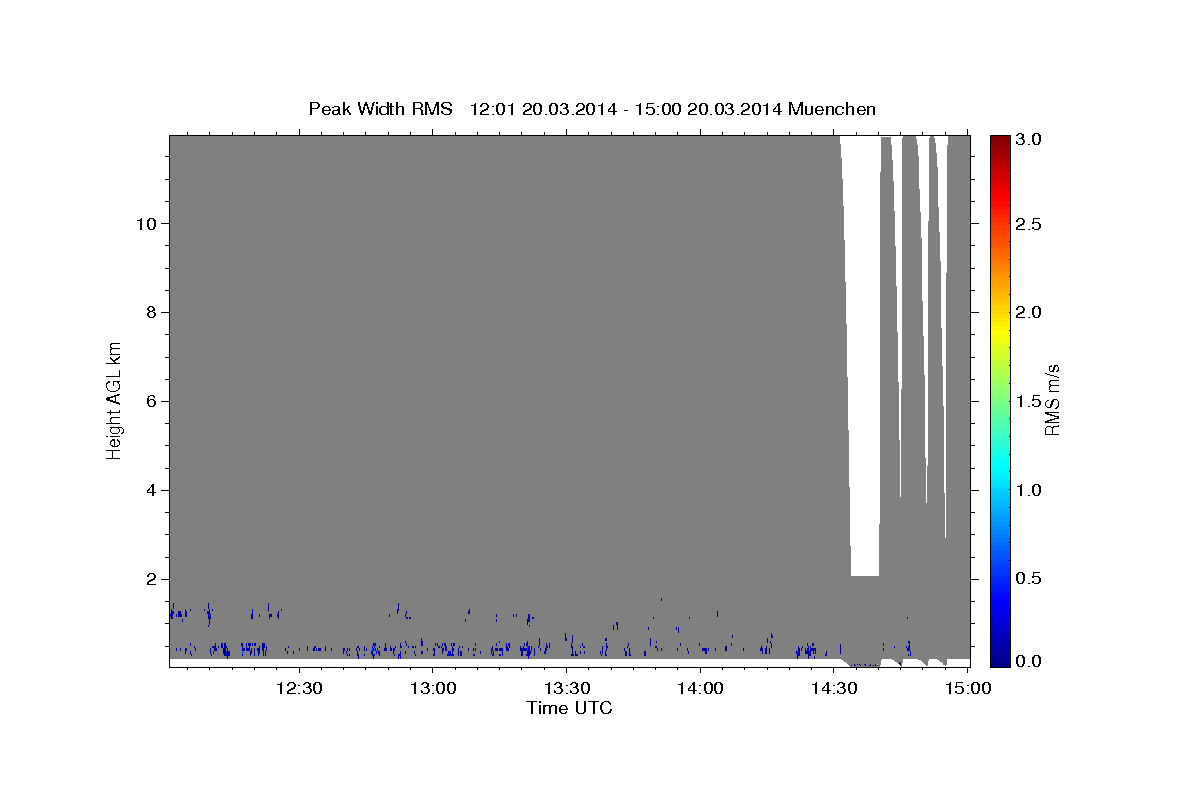The width and height of the screenshot is (1200, 800).
Task: Click the plot title 'Peak Width RMS'
Action: (x=380, y=108)
